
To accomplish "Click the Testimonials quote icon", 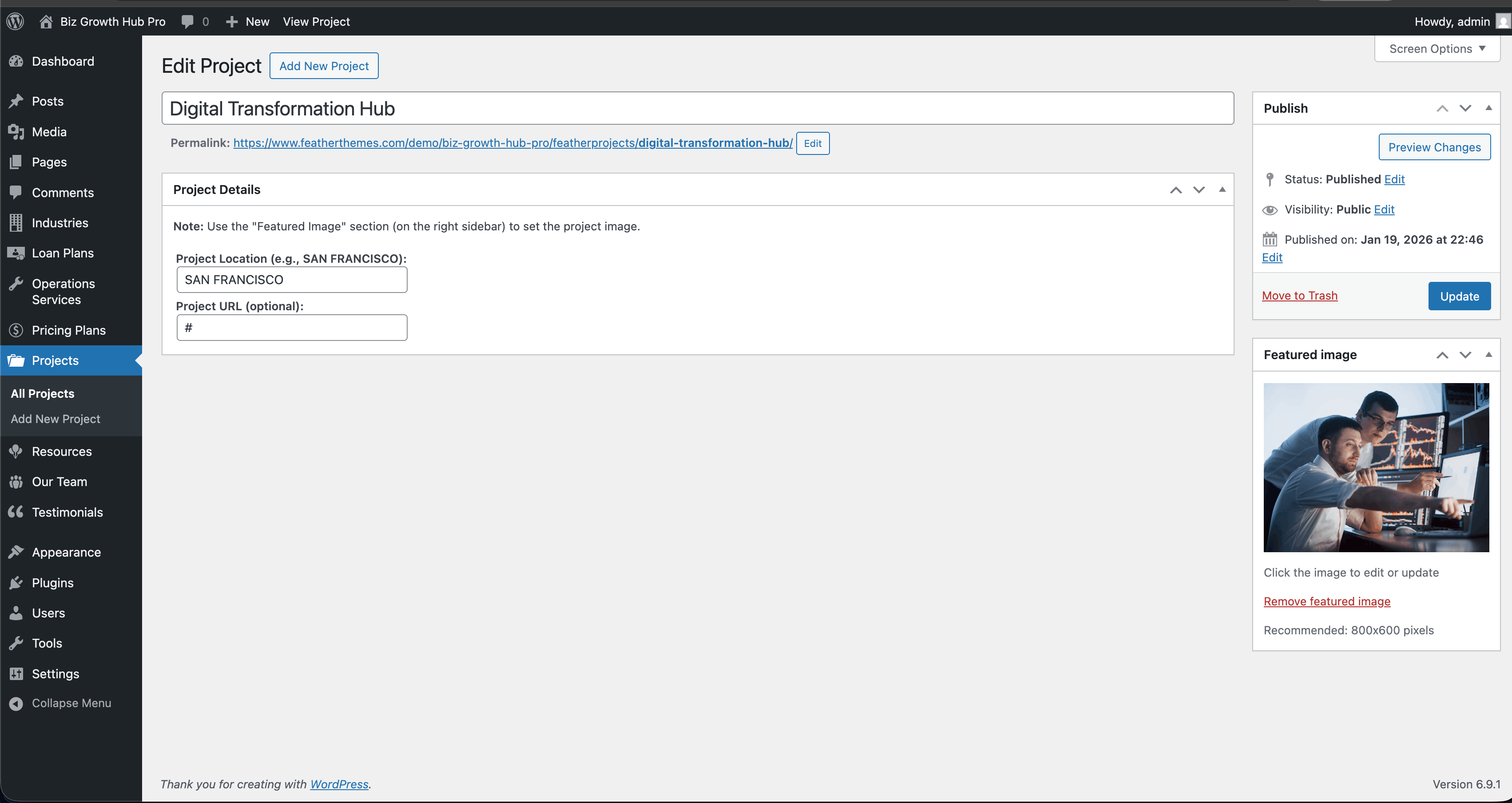I will tap(16, 512).
